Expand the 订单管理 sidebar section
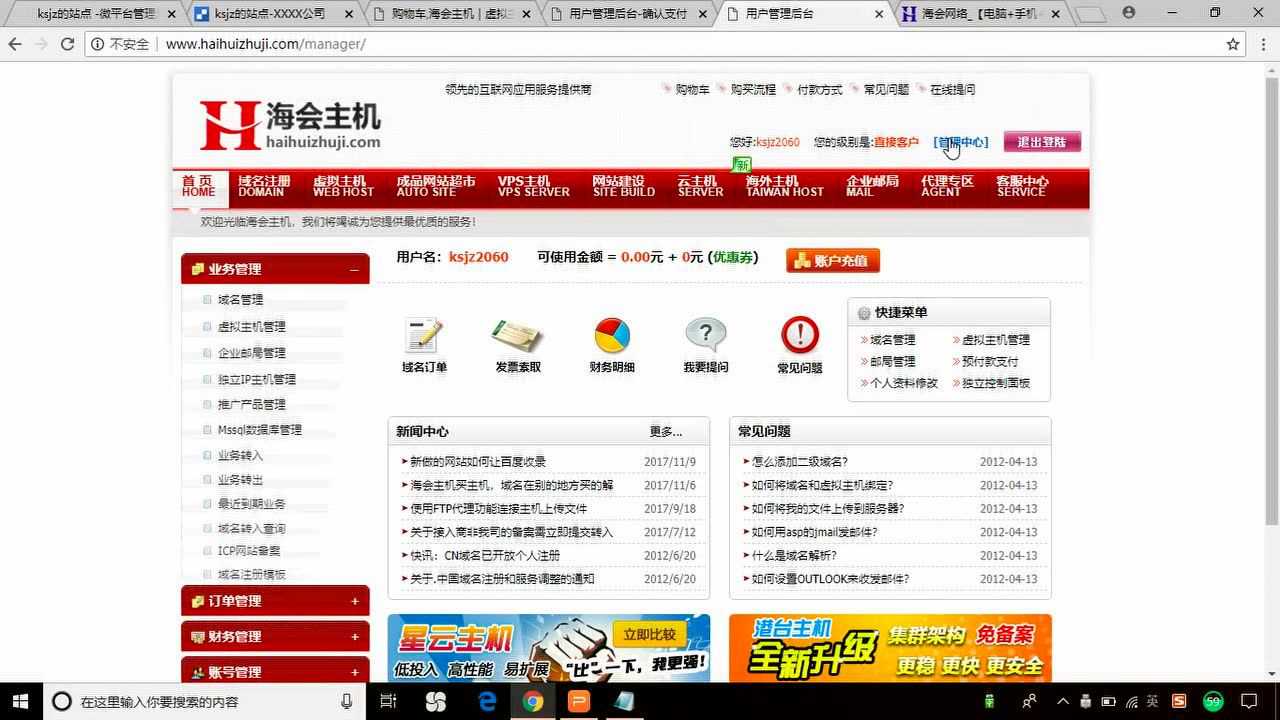The width and height of the screenshot is (1280, 720). [x=275, y=601]
